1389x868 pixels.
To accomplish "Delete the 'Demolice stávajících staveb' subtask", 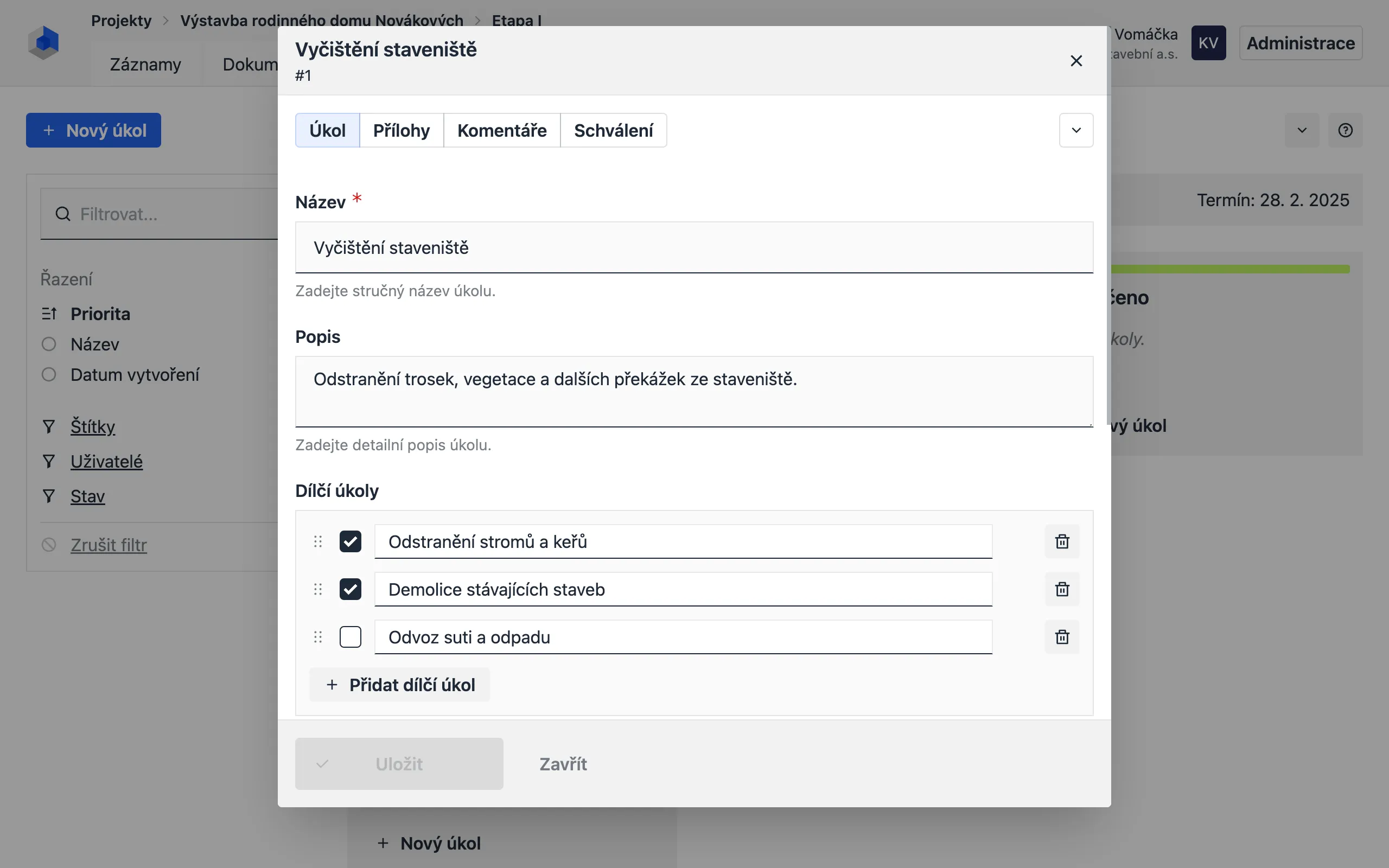I will coord(1062,589).
